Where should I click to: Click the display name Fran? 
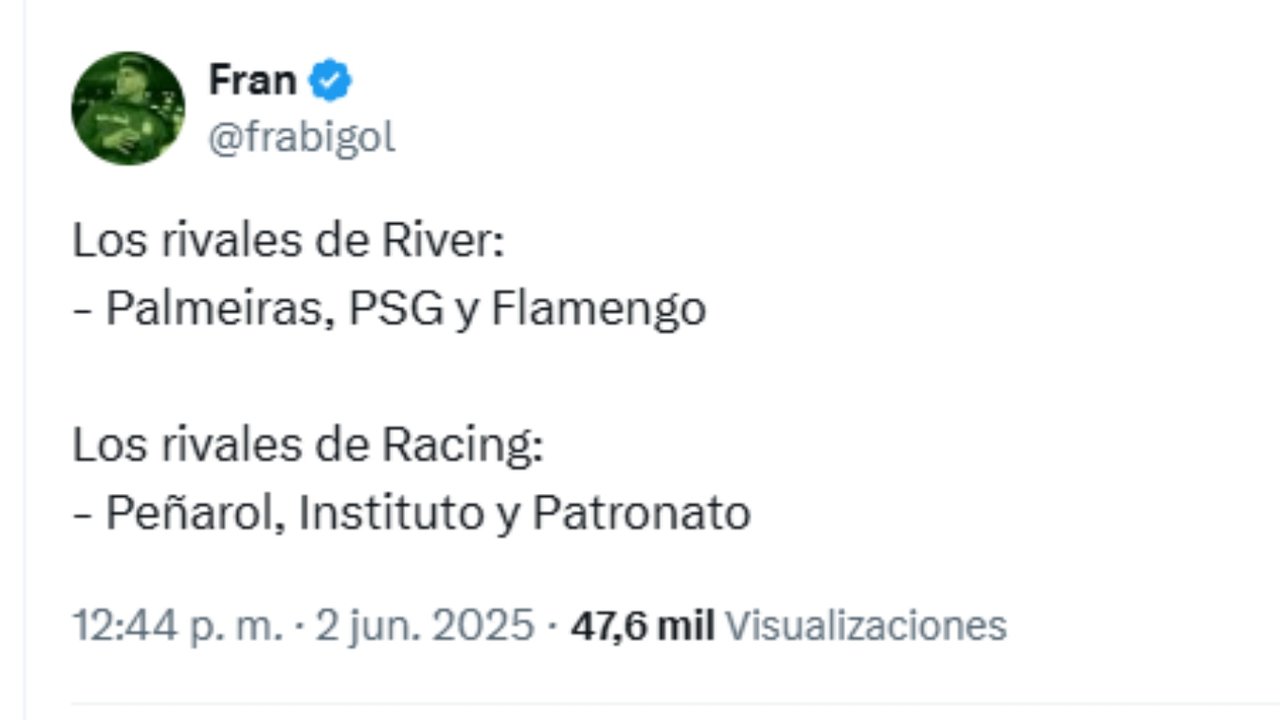tap(252, 80)
